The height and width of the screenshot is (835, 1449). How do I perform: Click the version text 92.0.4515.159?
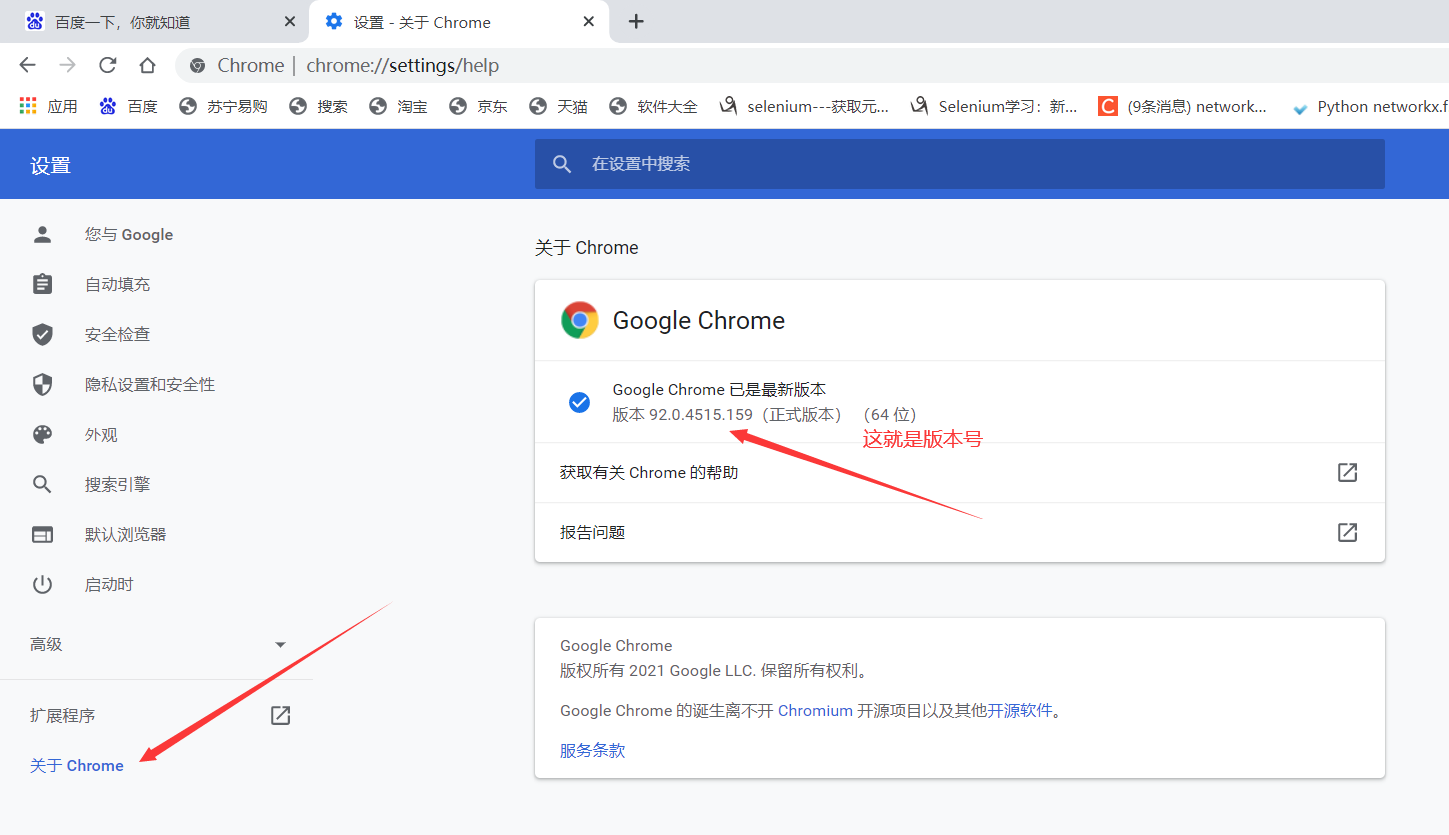coord(701,414)
